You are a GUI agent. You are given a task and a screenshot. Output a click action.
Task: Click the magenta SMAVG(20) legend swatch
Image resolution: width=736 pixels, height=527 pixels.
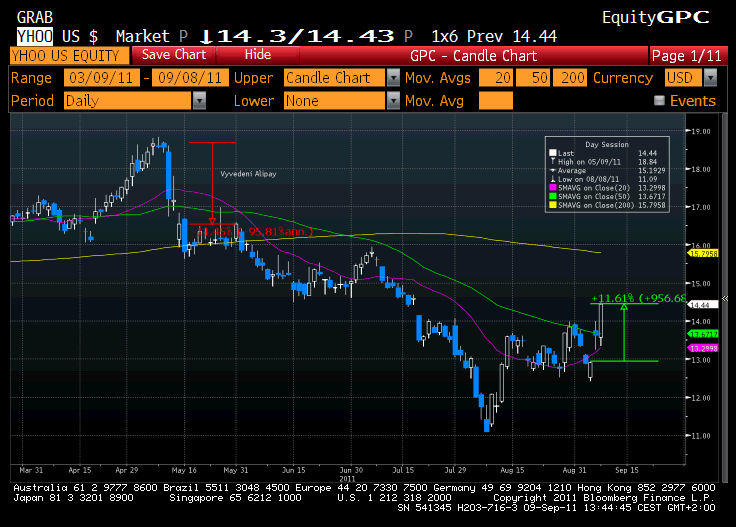[x=552, y=188]
